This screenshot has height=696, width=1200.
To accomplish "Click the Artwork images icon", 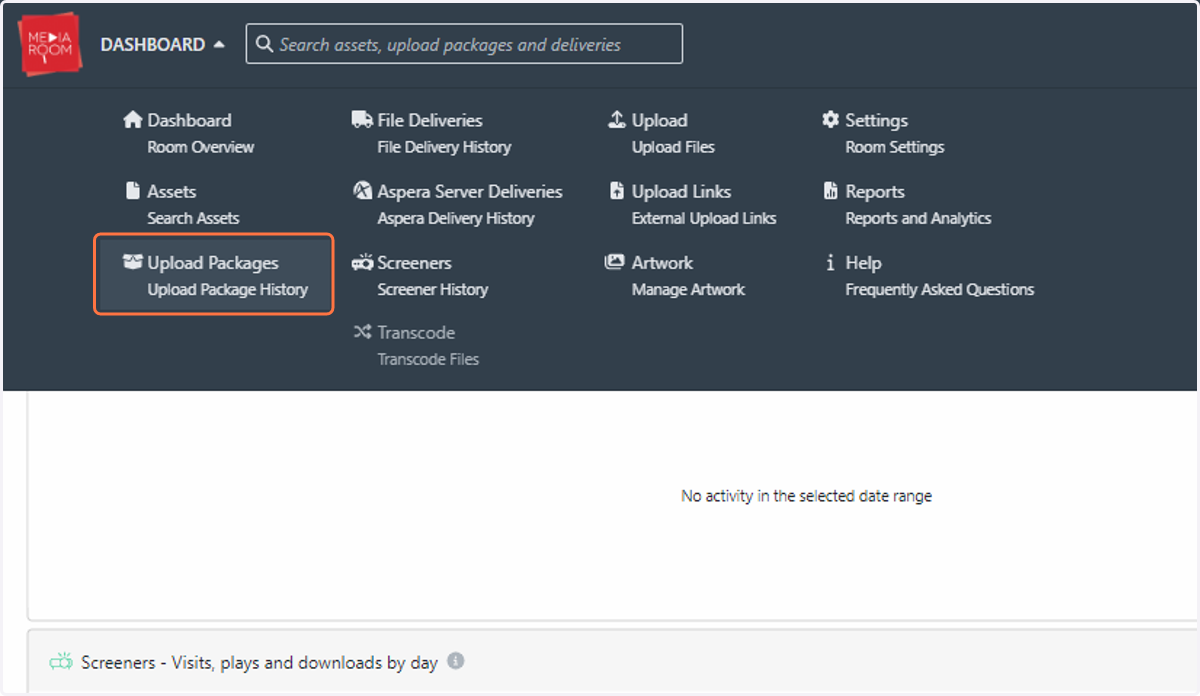I will [615, 263].
